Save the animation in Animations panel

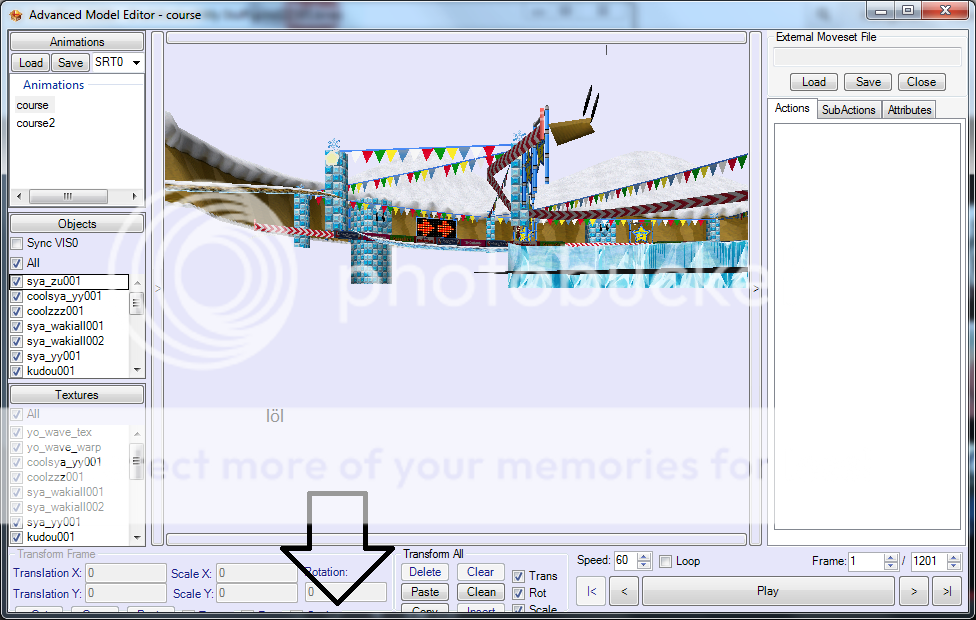point(70,63)
